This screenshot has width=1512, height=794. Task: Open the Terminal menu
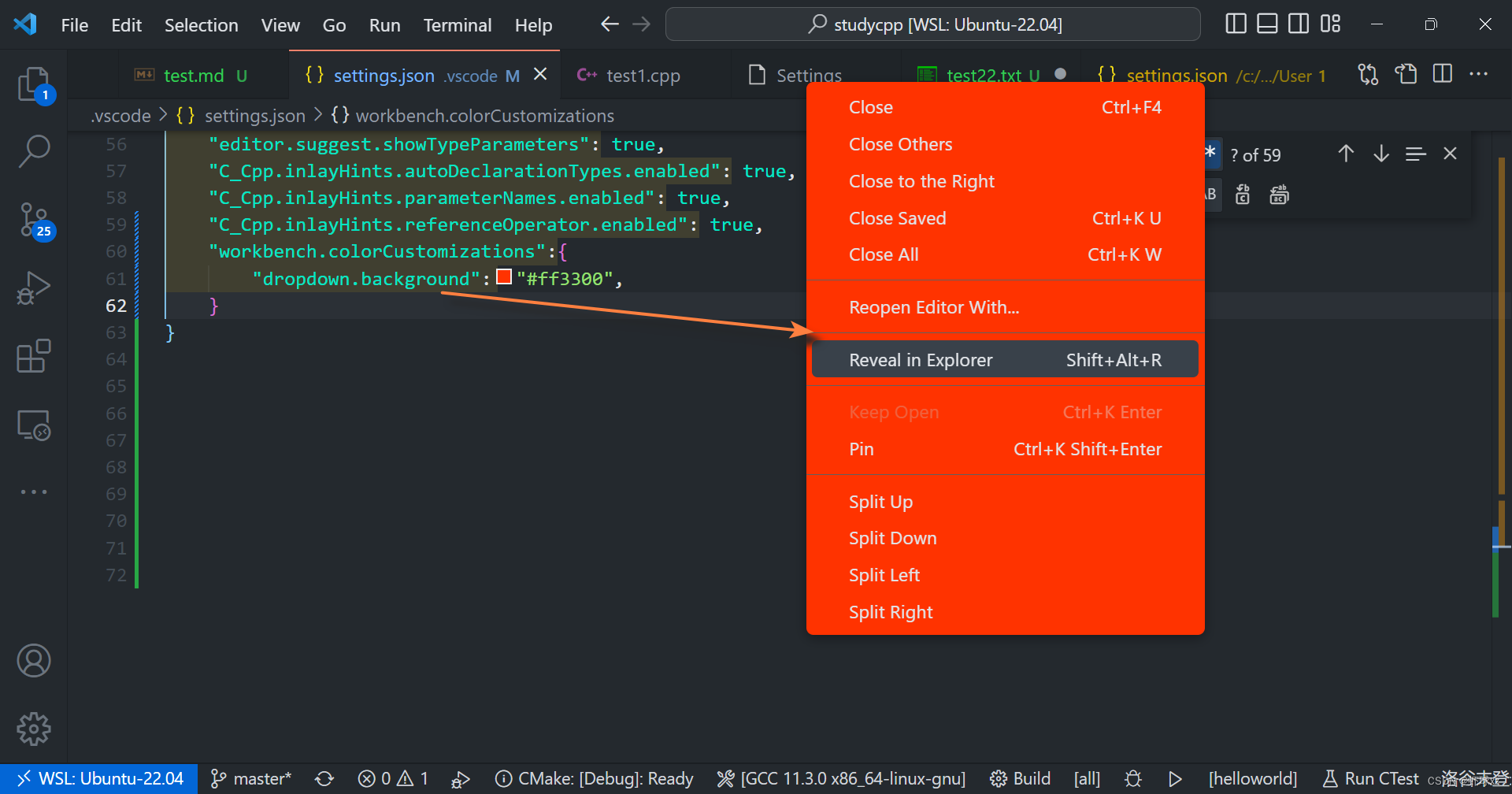pos(458,25)
